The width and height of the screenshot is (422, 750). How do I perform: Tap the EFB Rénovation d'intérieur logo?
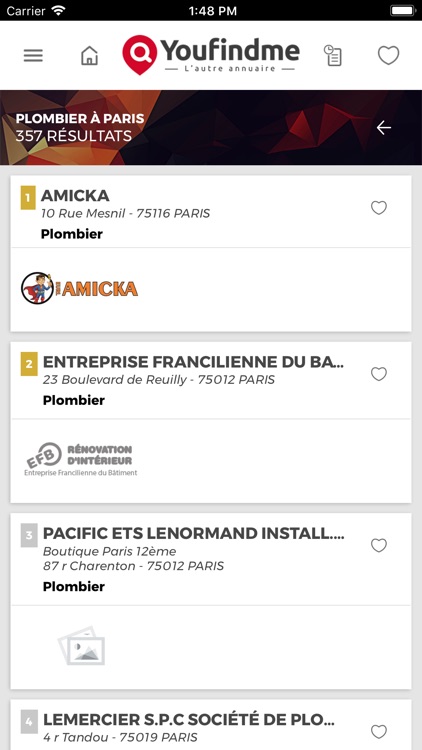pos(80,459)
